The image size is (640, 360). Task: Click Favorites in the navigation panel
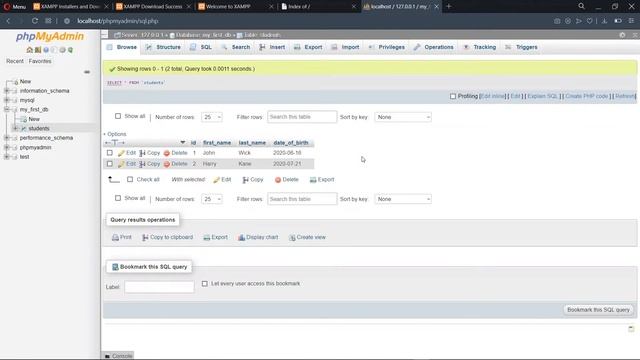coord(40,61)
